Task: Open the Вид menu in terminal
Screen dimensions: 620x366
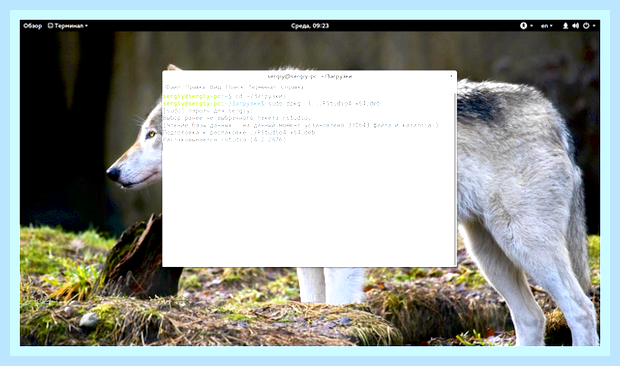Action: [215, 87]
